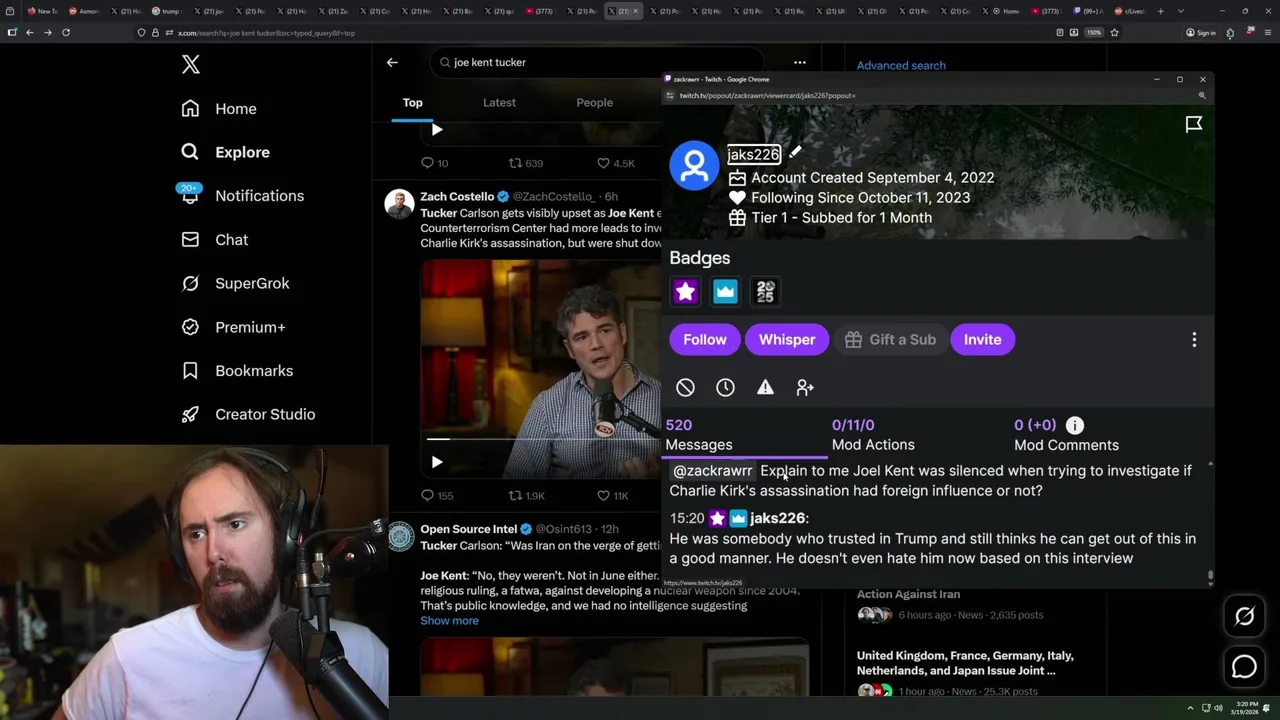Open 'Action Against Iran' trending item
The image size is (1280, 720).
tap(908, 594)
